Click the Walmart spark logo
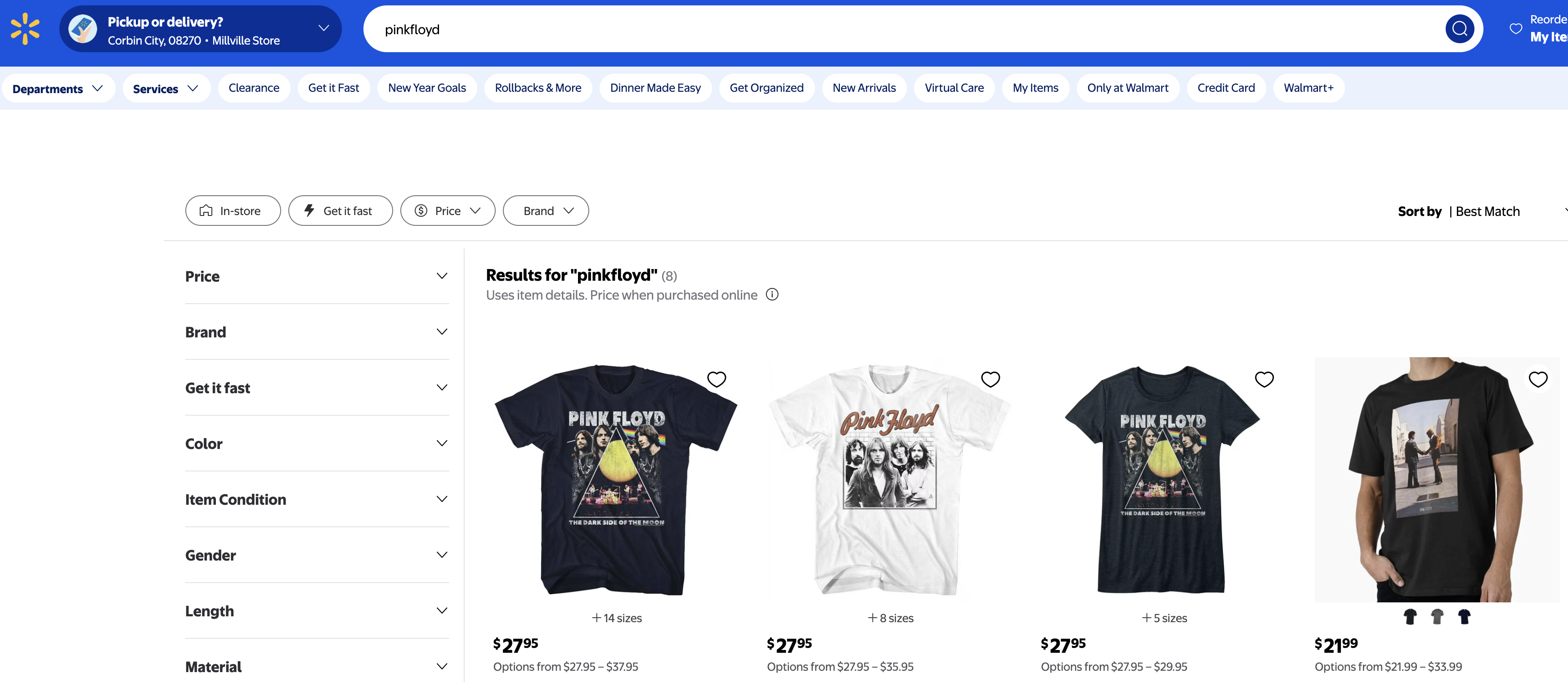1568x682 pixels. tap(25, 29)
